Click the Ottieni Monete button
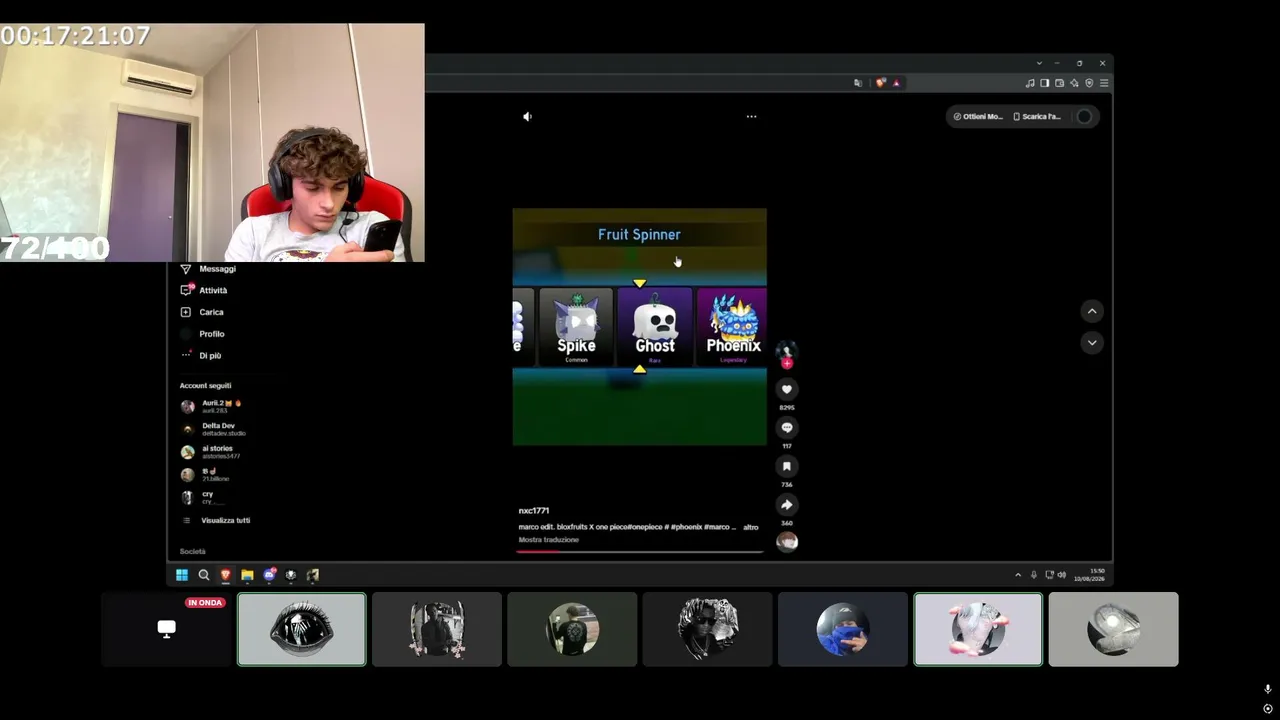The image size is (1280, 720). pyautogui.click(x=977, y=116)
